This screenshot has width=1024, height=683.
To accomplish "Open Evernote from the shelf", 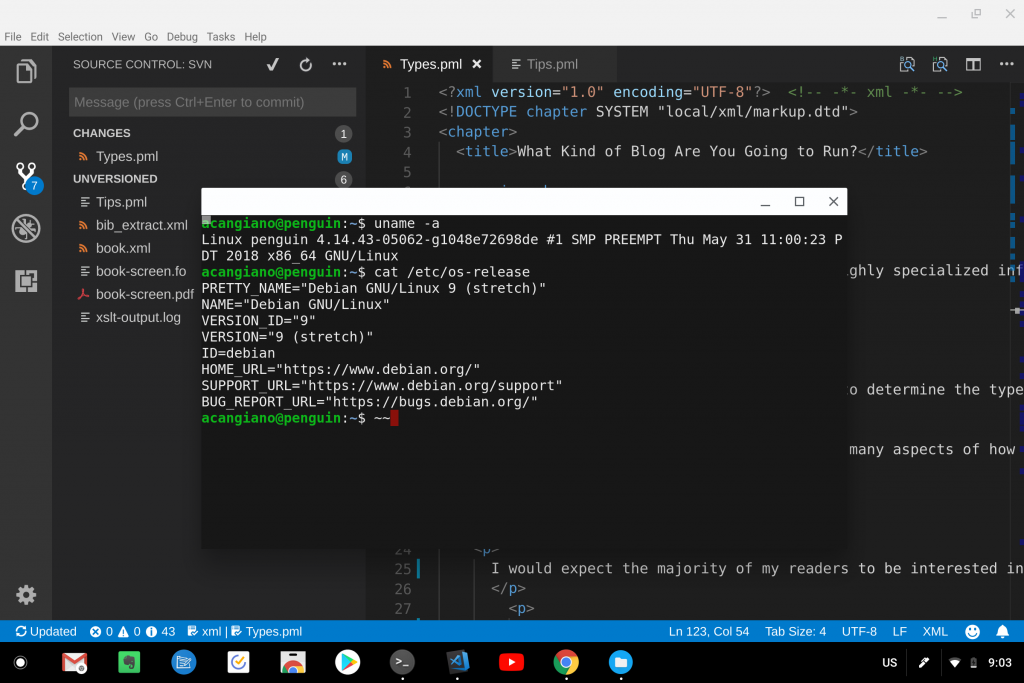I will 129,662.
